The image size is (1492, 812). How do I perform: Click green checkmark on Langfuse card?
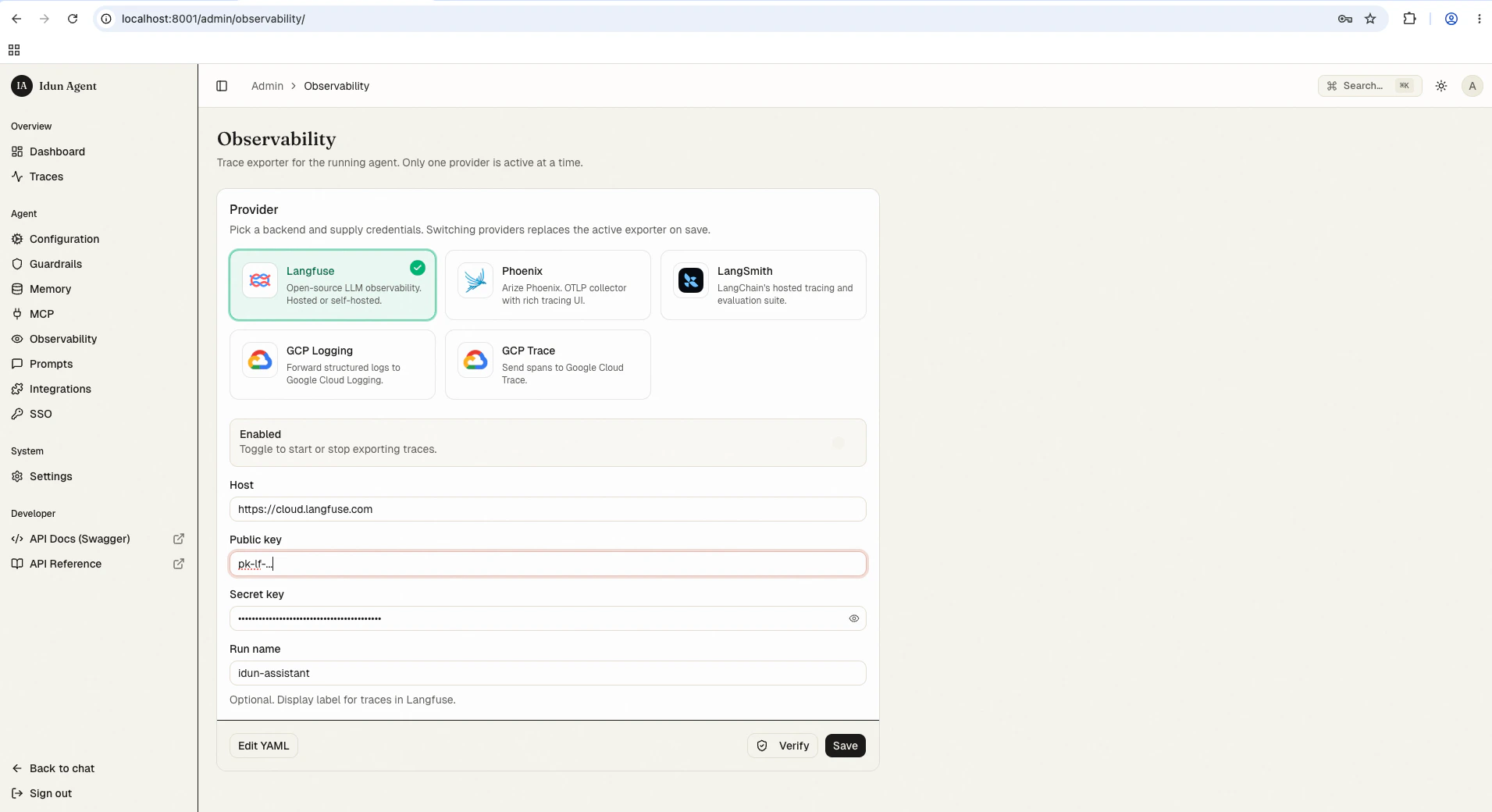pos(418,268)
